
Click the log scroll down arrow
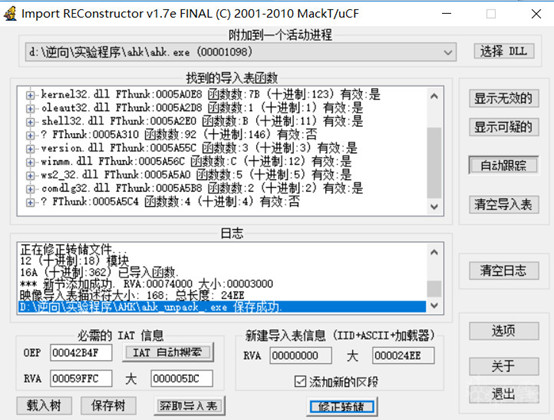pyautogui.click(x=434, y=305)
